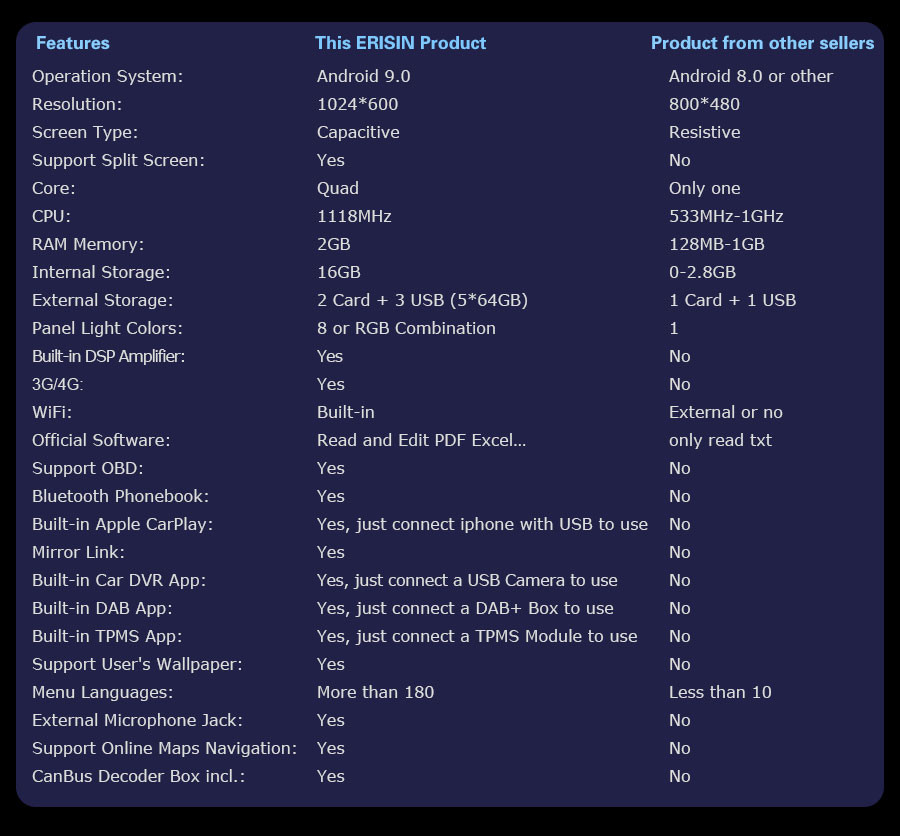Select the More than 180 languages value
This screenshot has width=900, height=836.
pyautogui.click(x=375, y=692)
